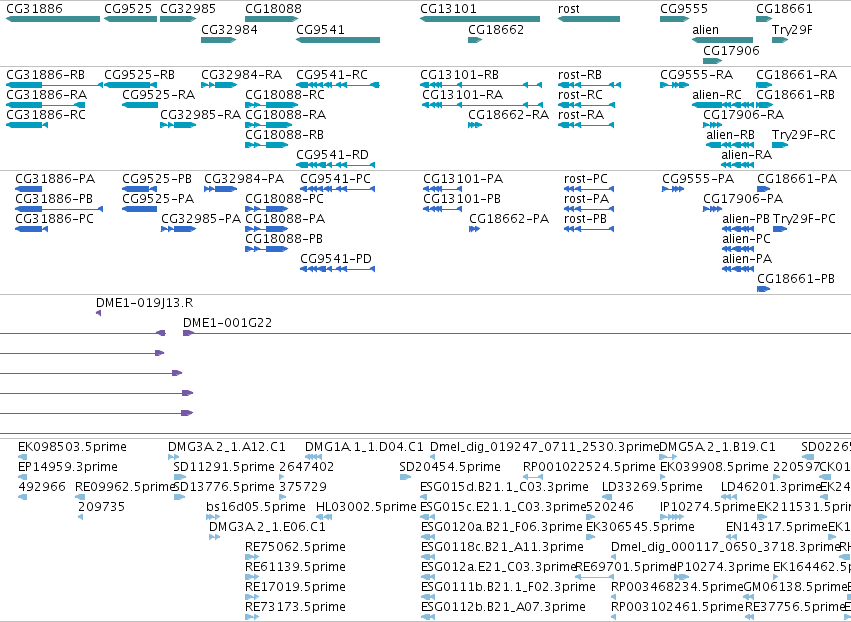Select protein CG17906-PA

coord(713,209)
